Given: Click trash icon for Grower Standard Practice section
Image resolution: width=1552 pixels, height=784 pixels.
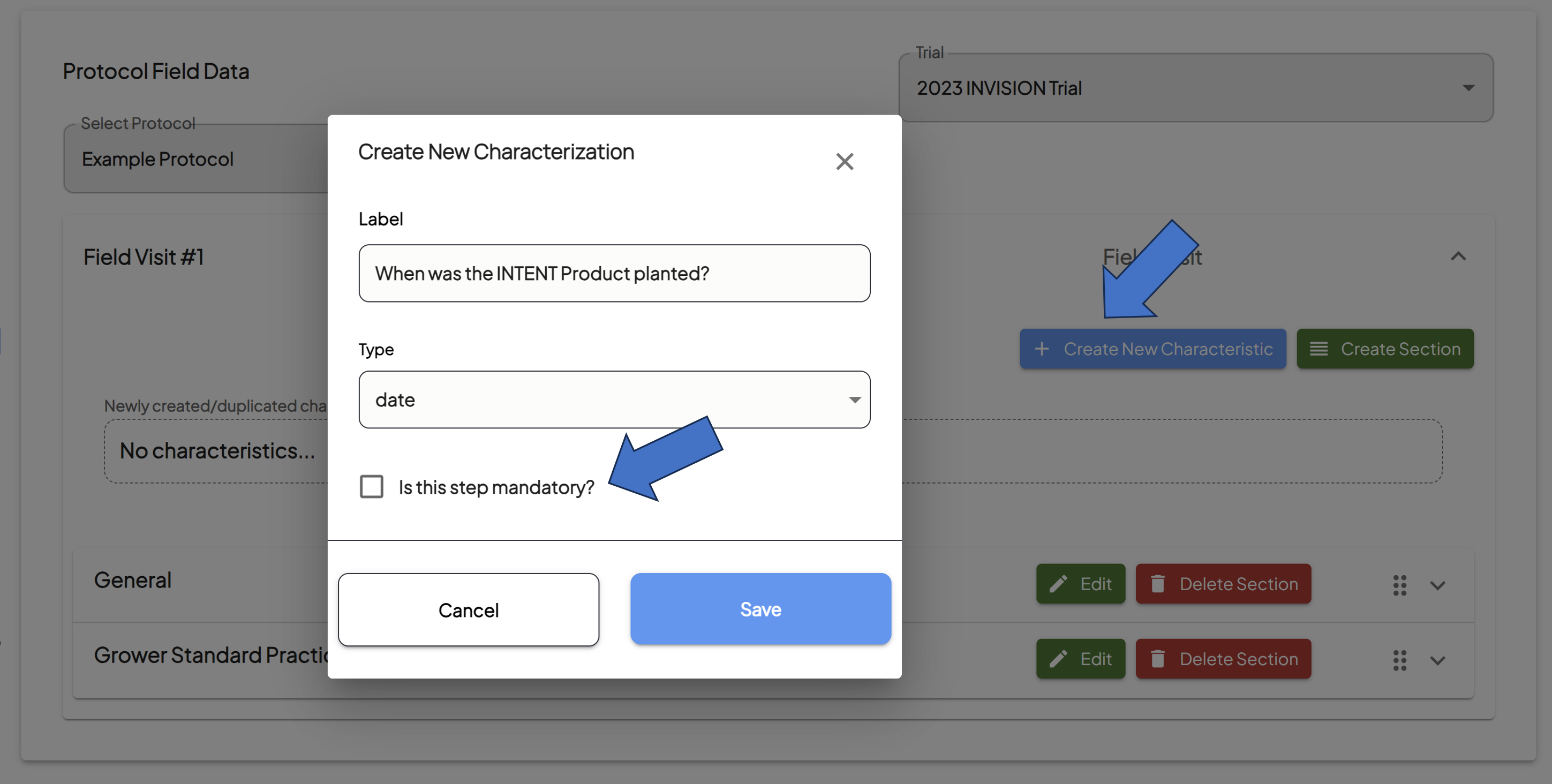Looking at the screenshot, I should pos(1157,659).
